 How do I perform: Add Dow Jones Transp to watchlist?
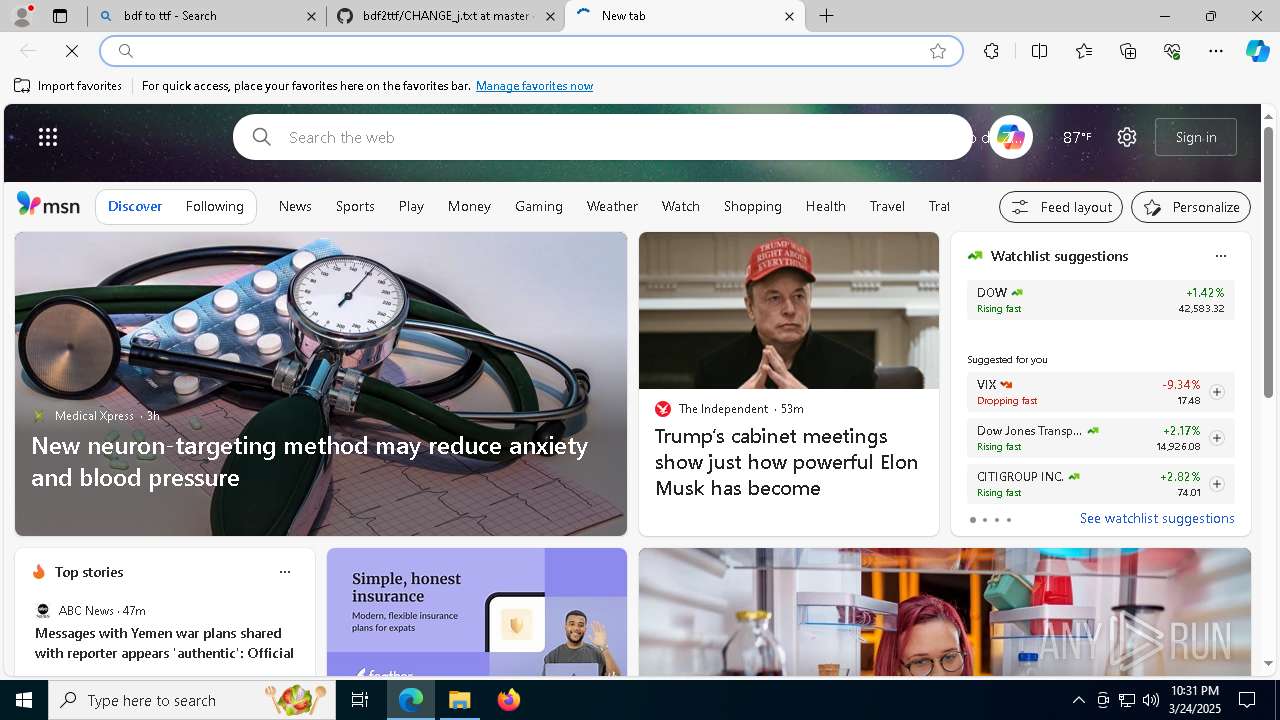1216,438
